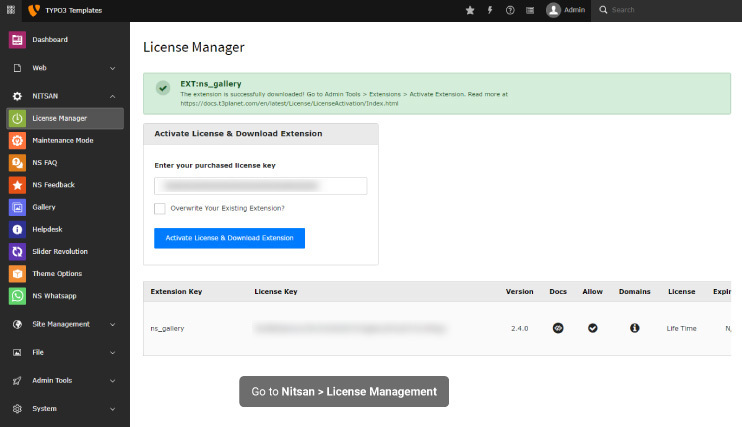Open NS Whatsapp module label
Image resolution: width=742 pixels, height=427 pixels.
coord(54,296)
